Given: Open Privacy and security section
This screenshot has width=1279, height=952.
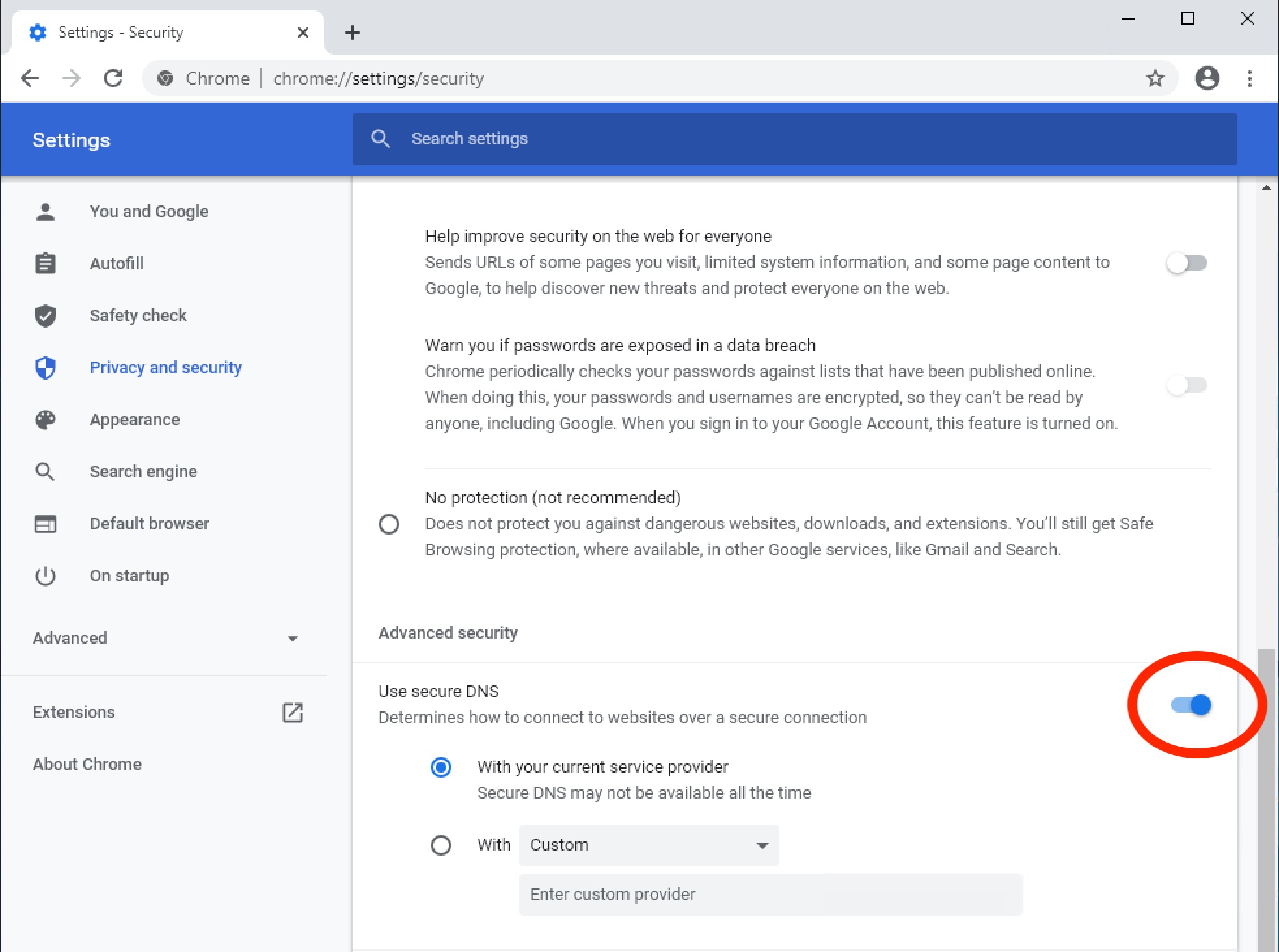Looking at the screenshot, I should tap(165, 367).
